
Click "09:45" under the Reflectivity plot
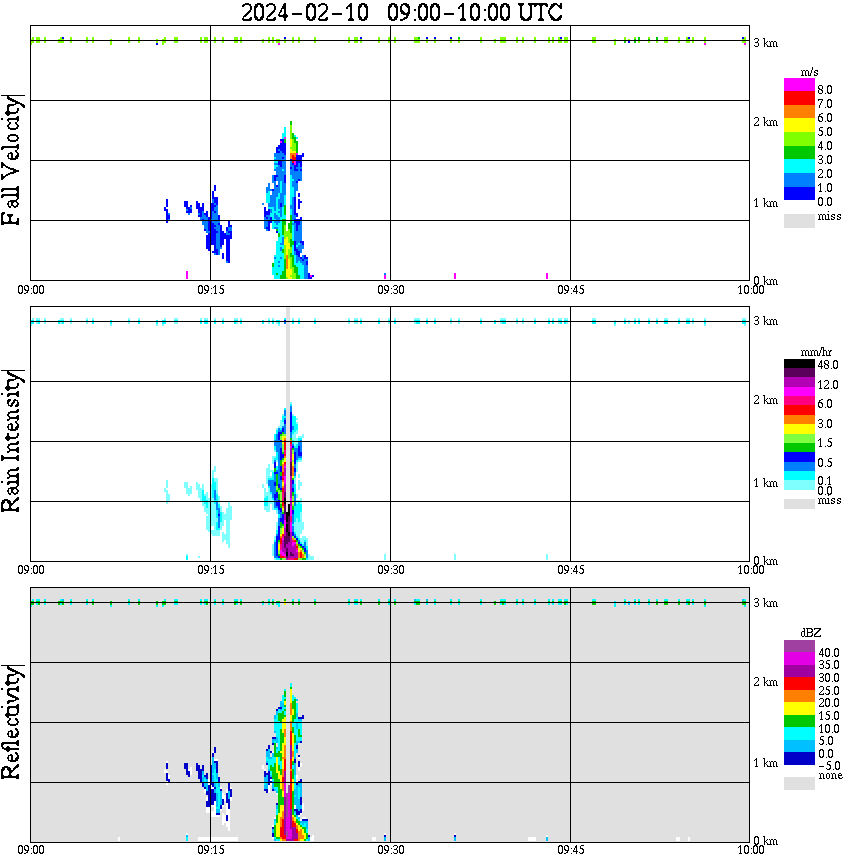570,850
